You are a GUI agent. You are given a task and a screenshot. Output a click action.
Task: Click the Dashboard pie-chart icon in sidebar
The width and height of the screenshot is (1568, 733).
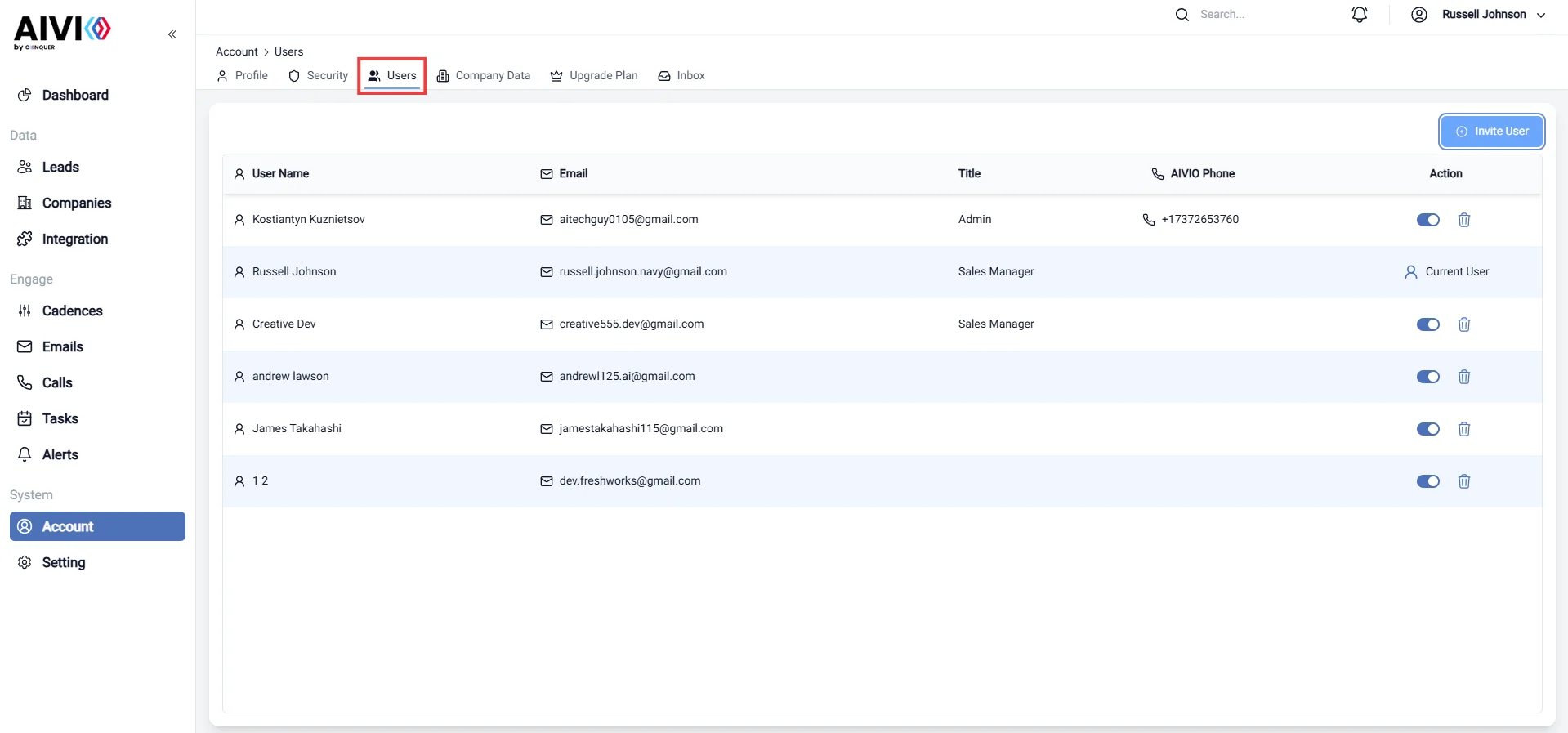click(x=25, y=95)
